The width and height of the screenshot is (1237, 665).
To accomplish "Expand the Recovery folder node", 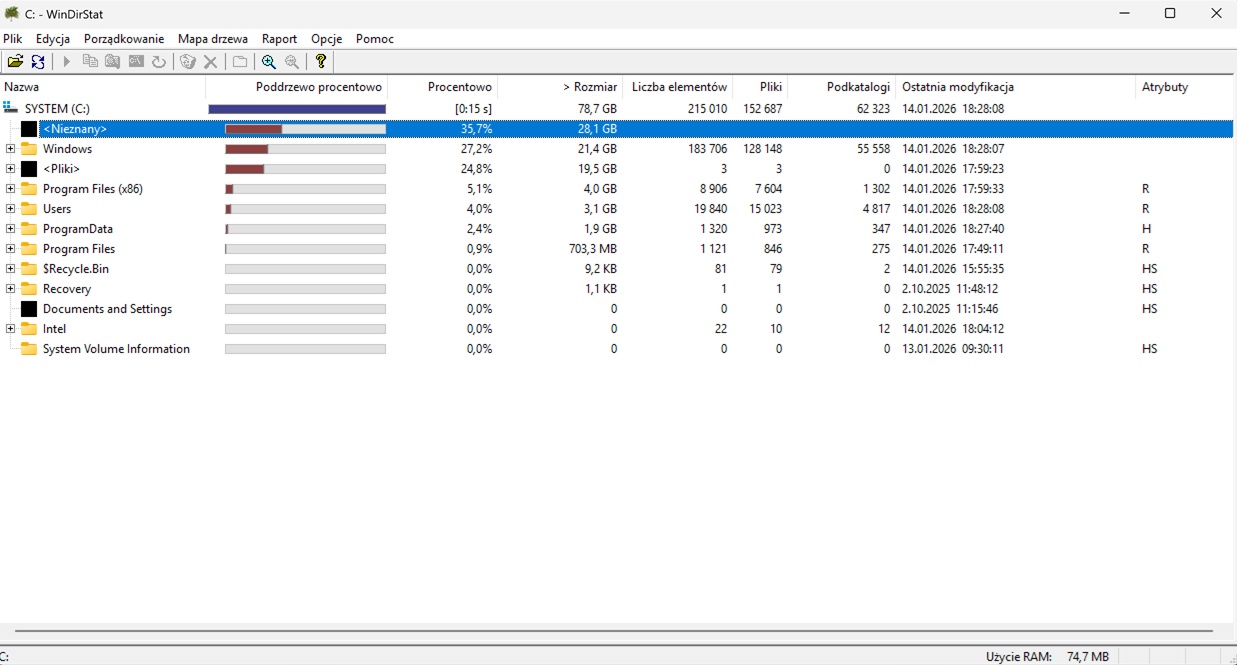I will coord(11,289).
